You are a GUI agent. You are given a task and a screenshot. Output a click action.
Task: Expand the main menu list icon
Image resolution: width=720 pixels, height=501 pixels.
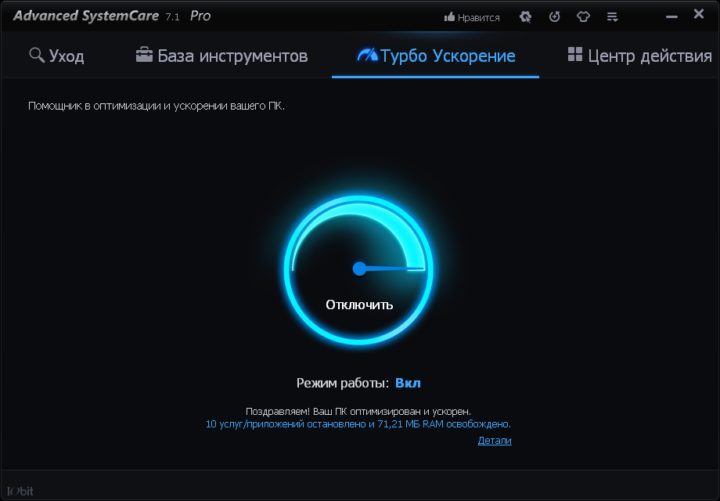(x=612, y=17)
